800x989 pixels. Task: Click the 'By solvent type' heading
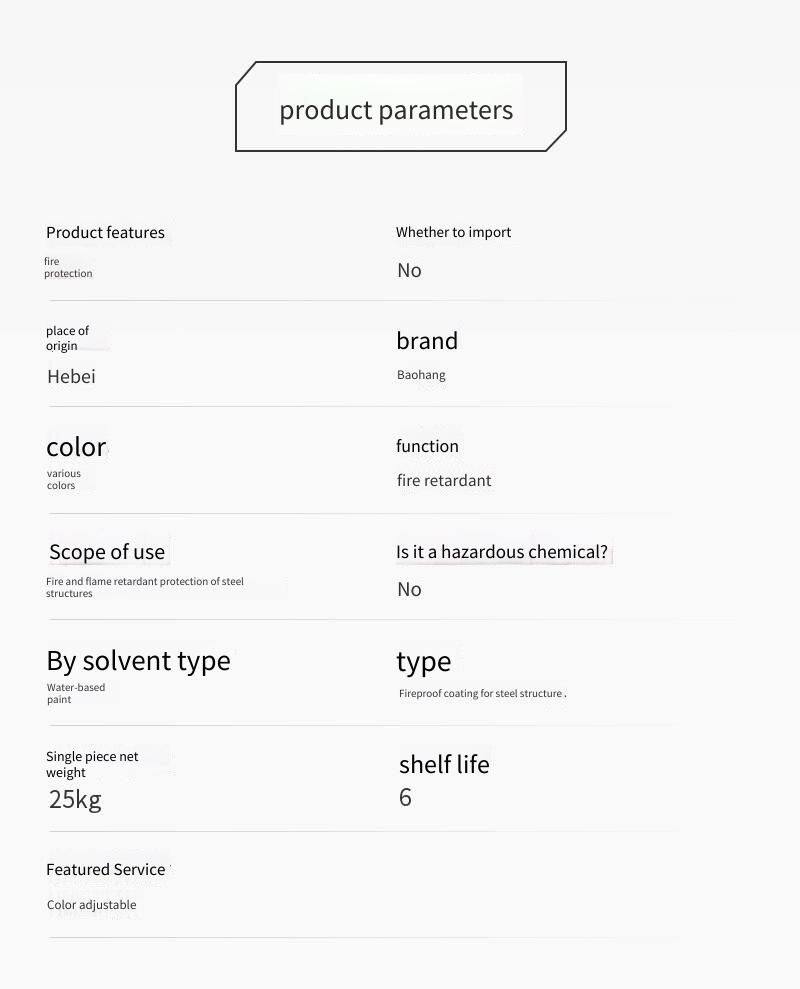pyautogui.click(x=138, y=661)
